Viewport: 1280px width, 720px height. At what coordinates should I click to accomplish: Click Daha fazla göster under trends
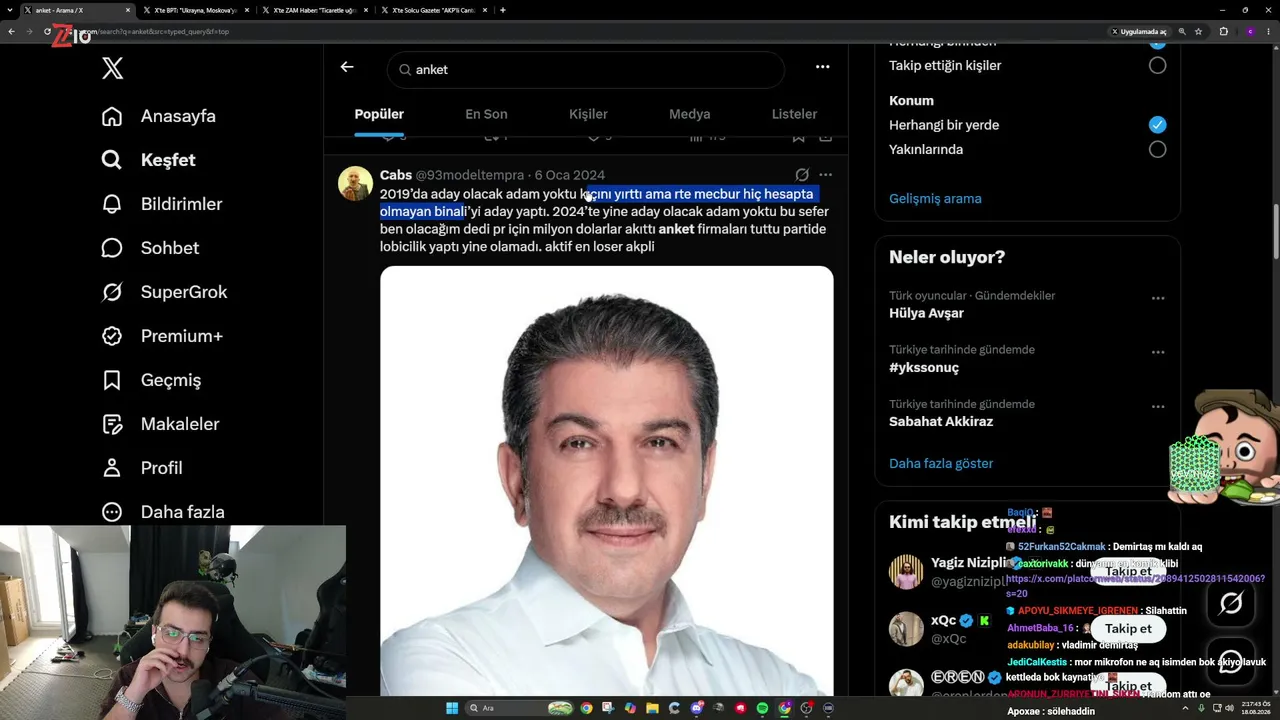click(x=941, y=463)
